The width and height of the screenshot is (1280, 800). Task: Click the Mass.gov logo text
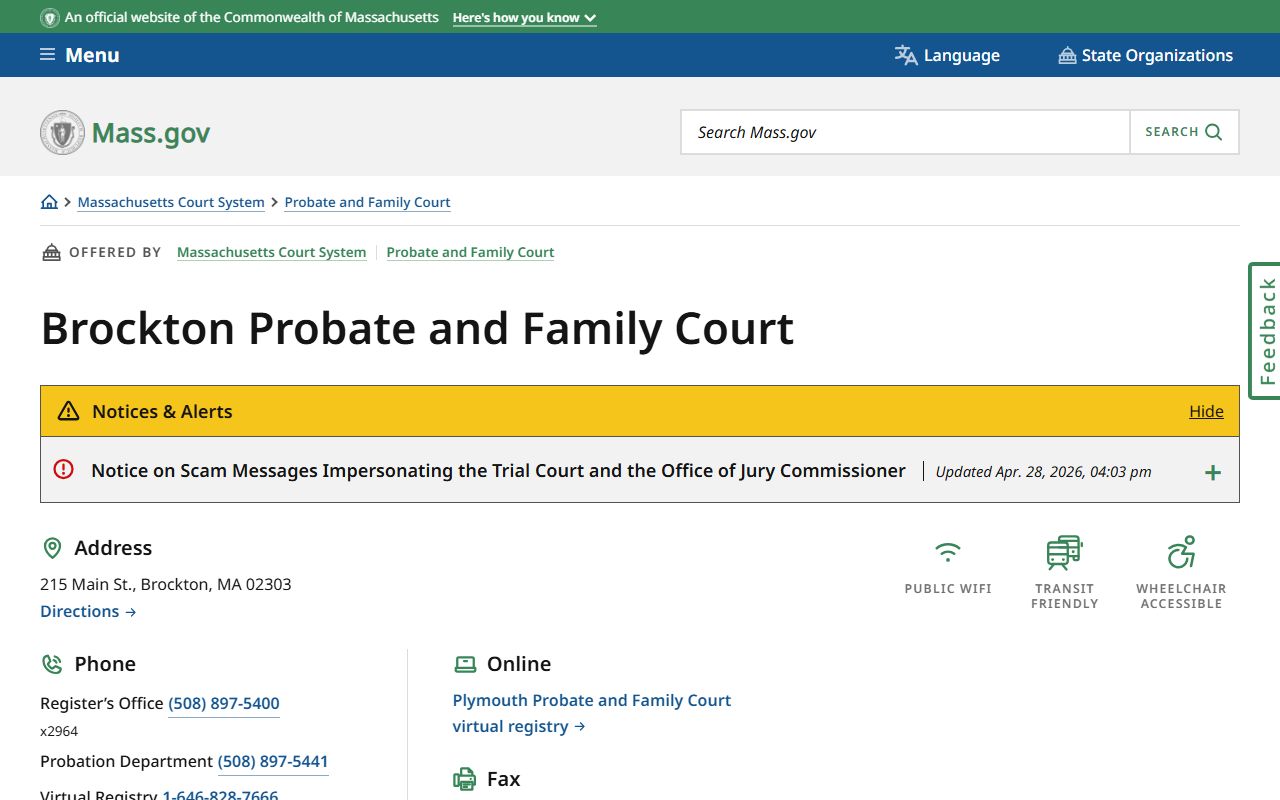pyautogui.click(x=151, y=133)
